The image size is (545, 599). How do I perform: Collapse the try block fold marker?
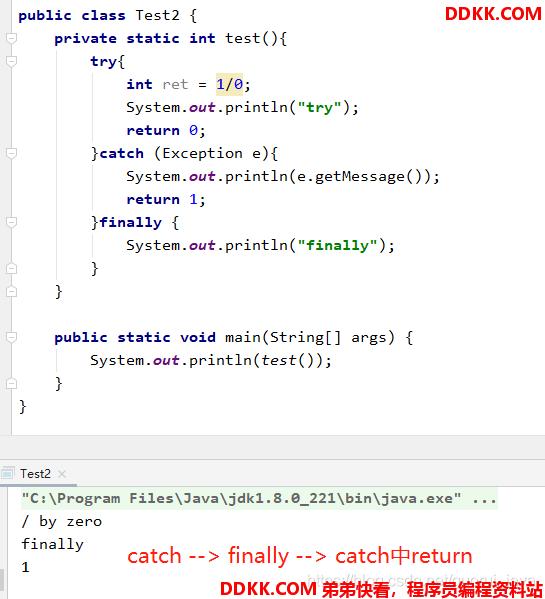tap(11, 61)
